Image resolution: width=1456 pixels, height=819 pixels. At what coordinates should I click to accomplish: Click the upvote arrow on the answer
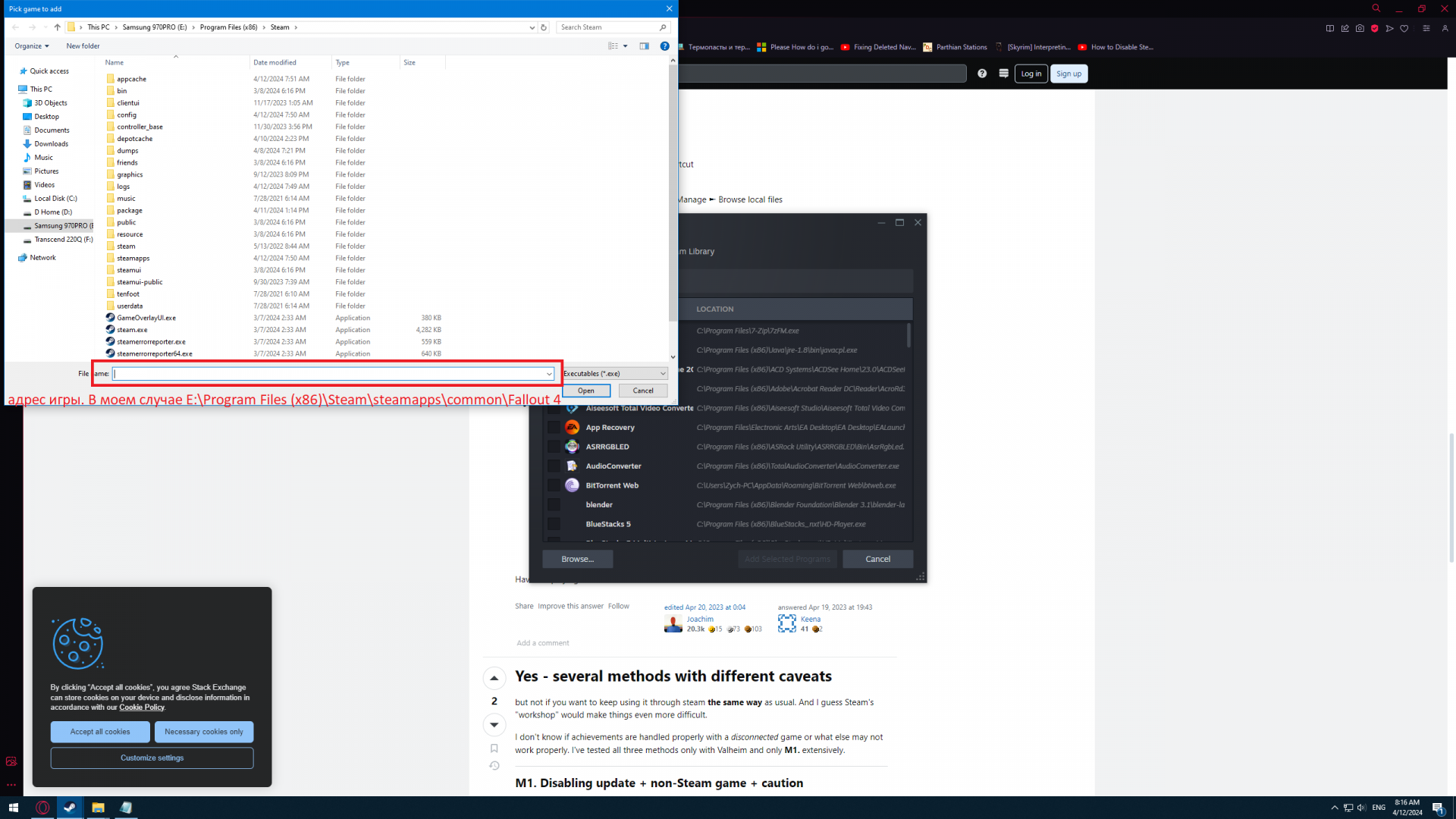(x=494, y=678)
